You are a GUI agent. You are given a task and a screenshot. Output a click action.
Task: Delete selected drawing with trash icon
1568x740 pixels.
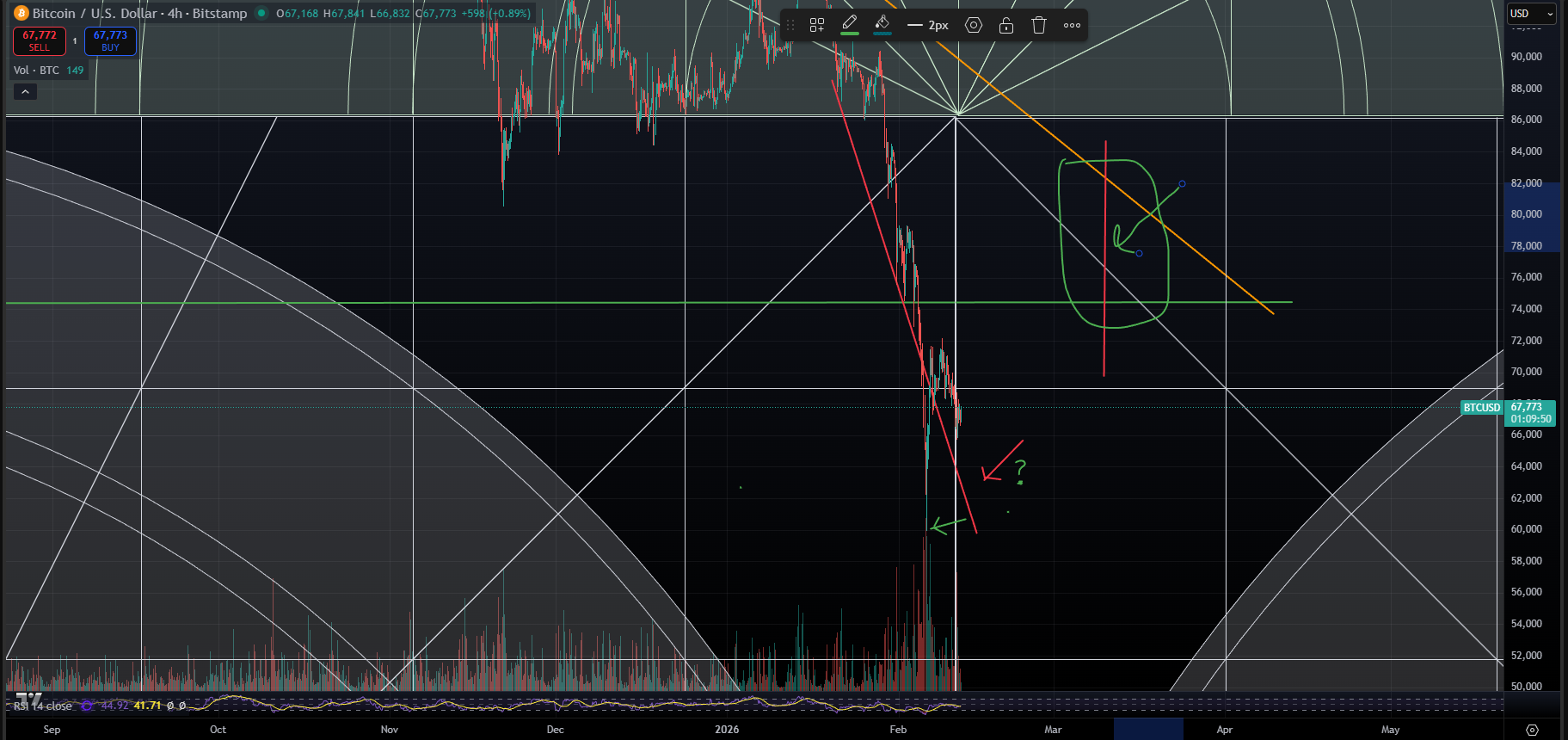pyautogui.click(x=1039, y=25)
